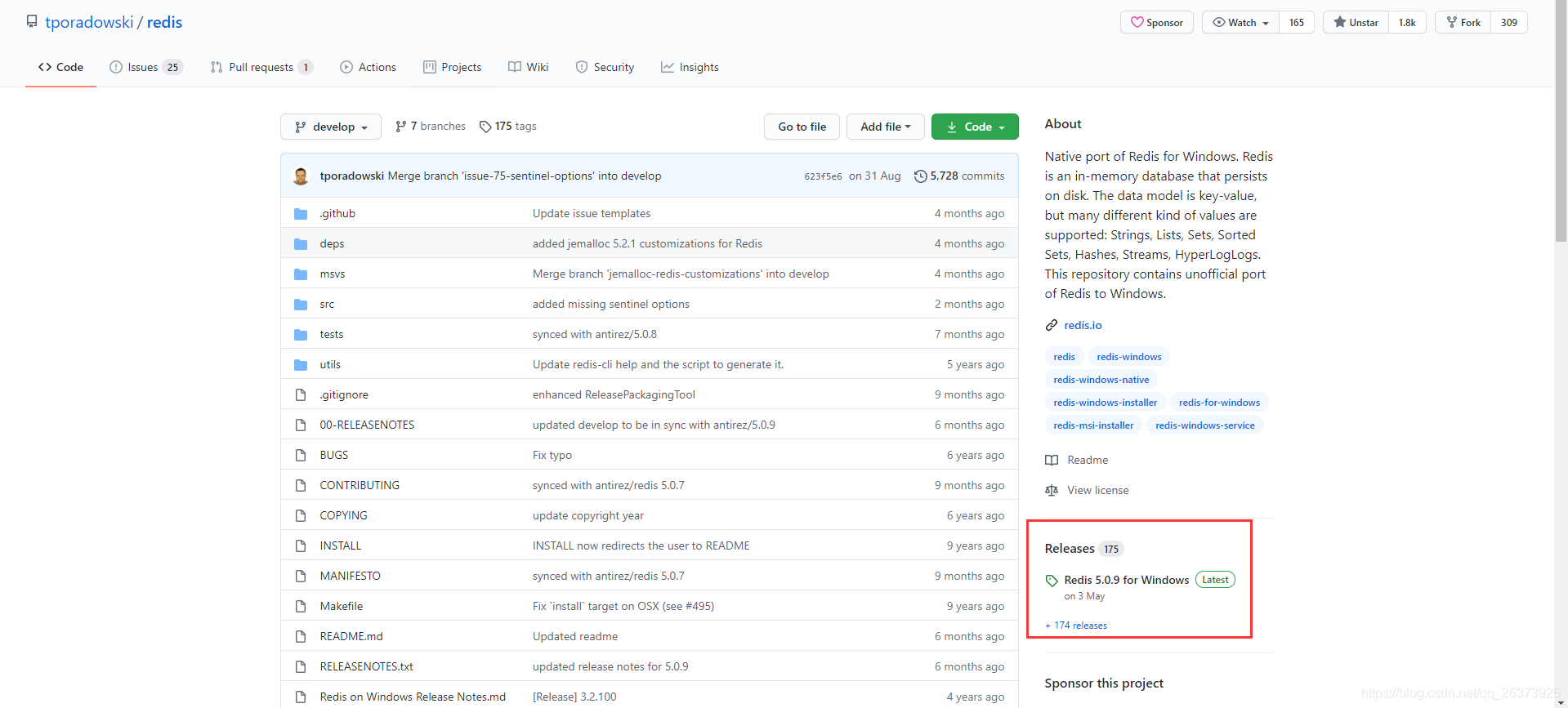Unstar the redis repository
Image resolution: width=1568 pixels, height=708 pixels.
tap(1356, 23)
